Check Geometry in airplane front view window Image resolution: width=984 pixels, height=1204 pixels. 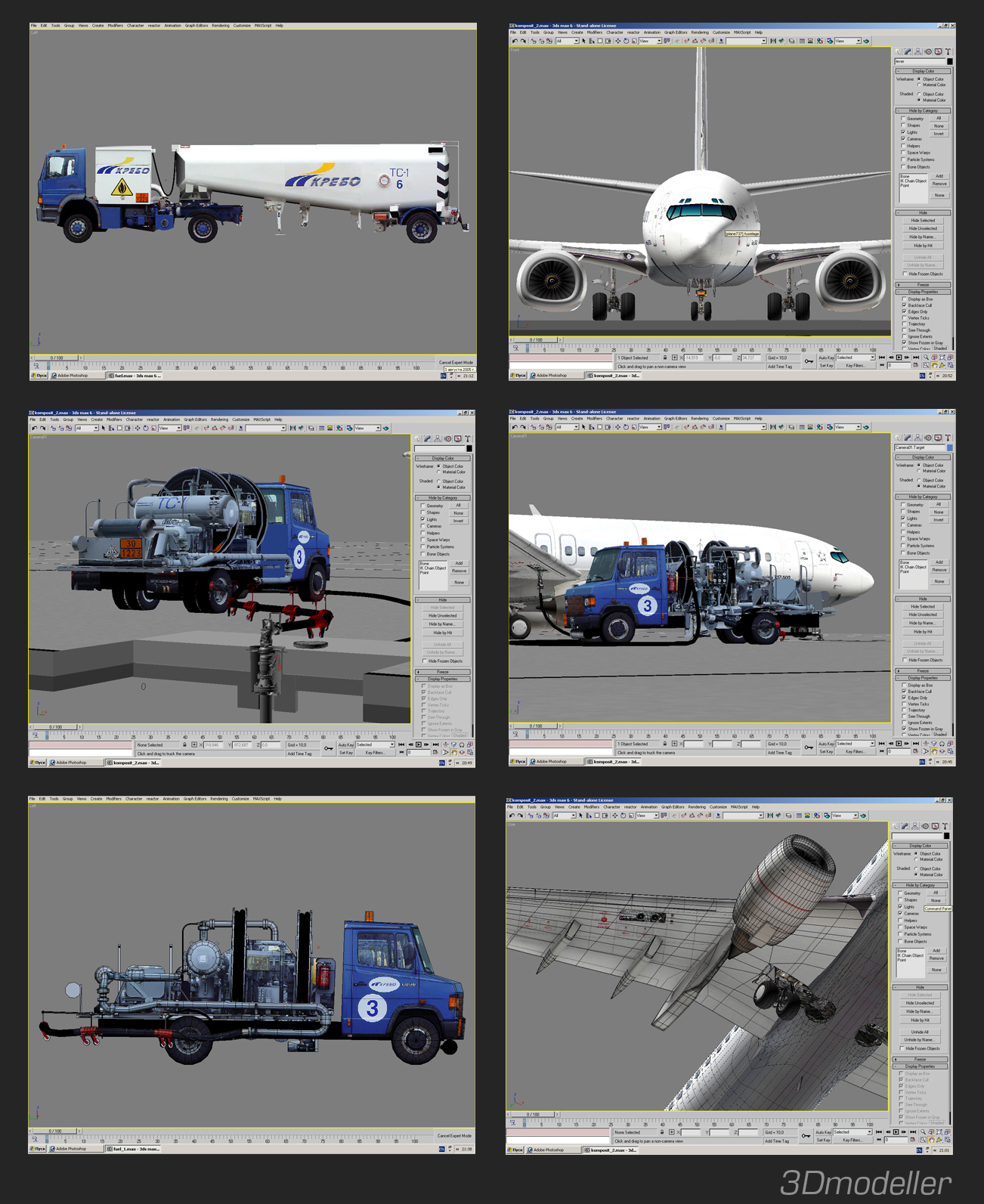903,119
